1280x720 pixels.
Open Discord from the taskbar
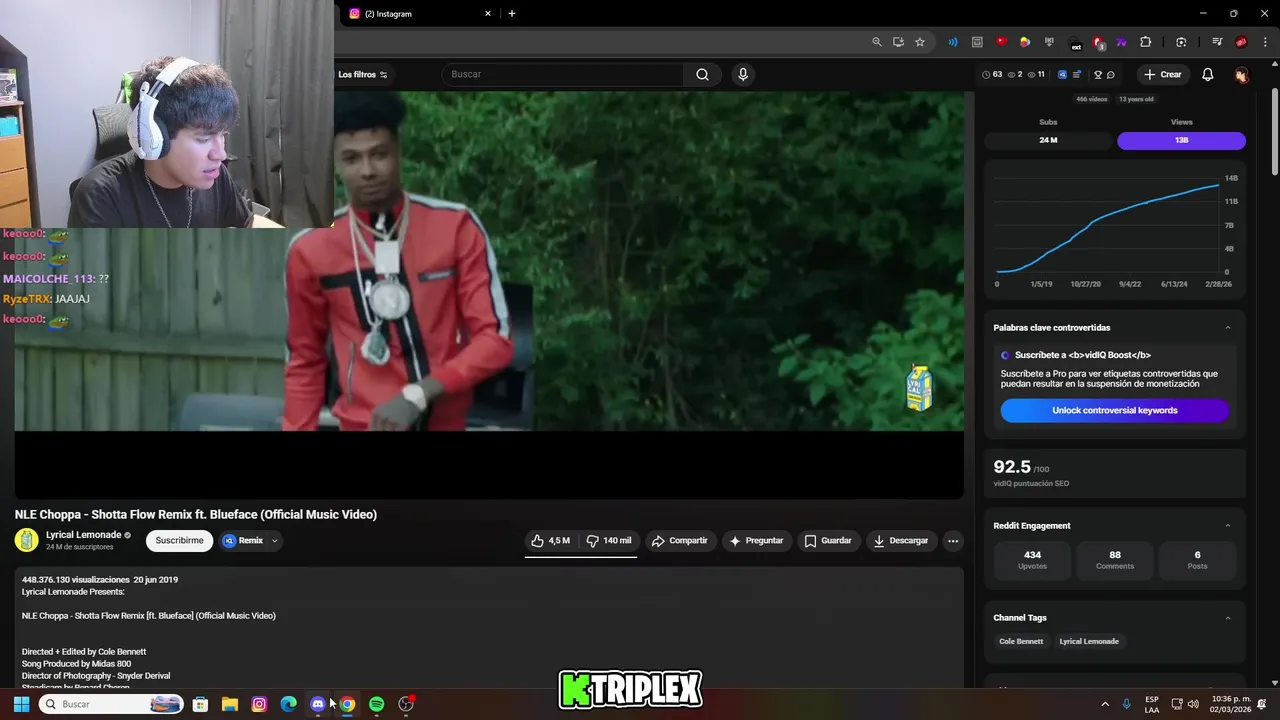click(318, 704)
